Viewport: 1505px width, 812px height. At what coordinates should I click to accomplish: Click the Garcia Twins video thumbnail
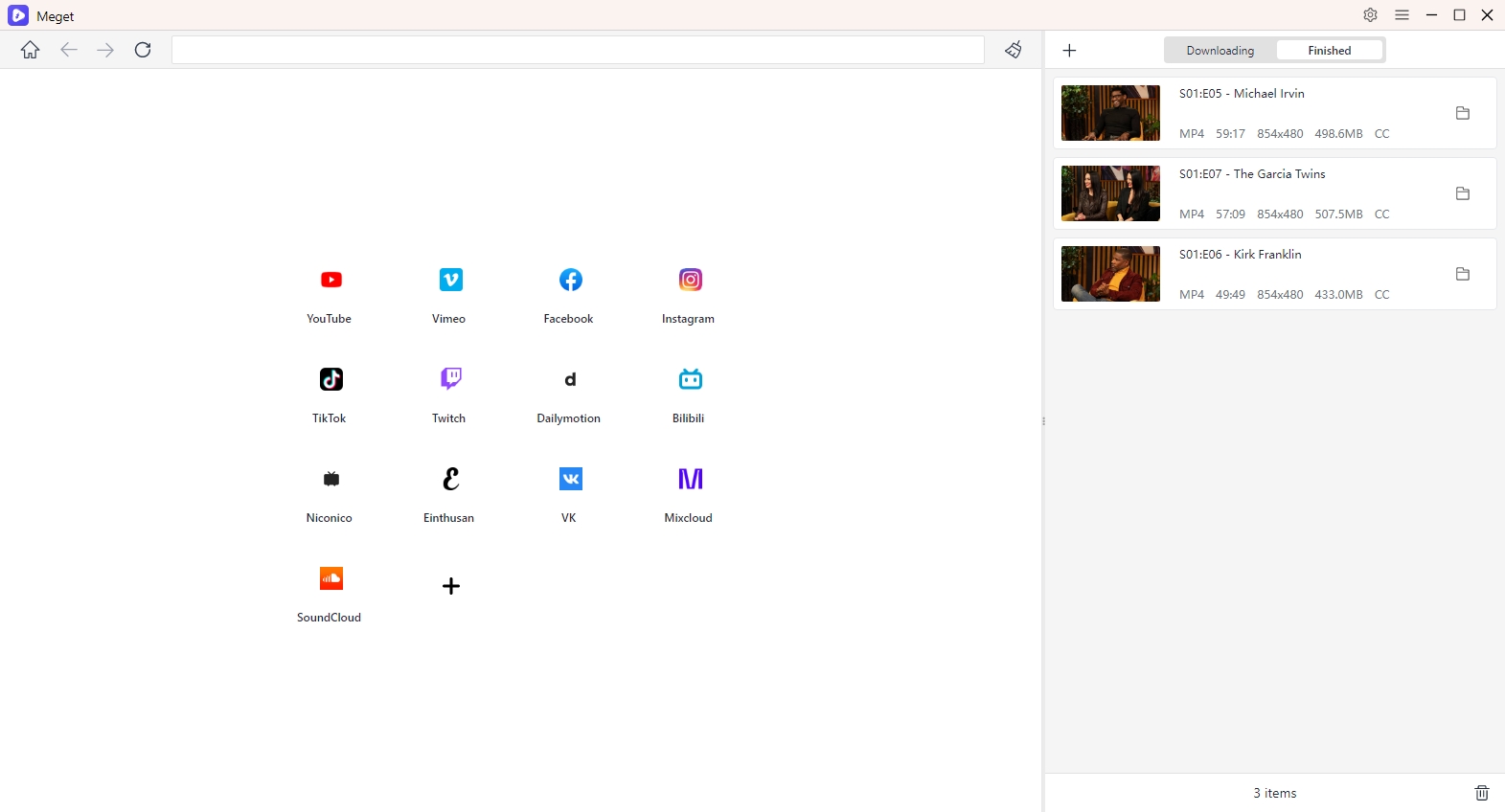point(1110,193)
